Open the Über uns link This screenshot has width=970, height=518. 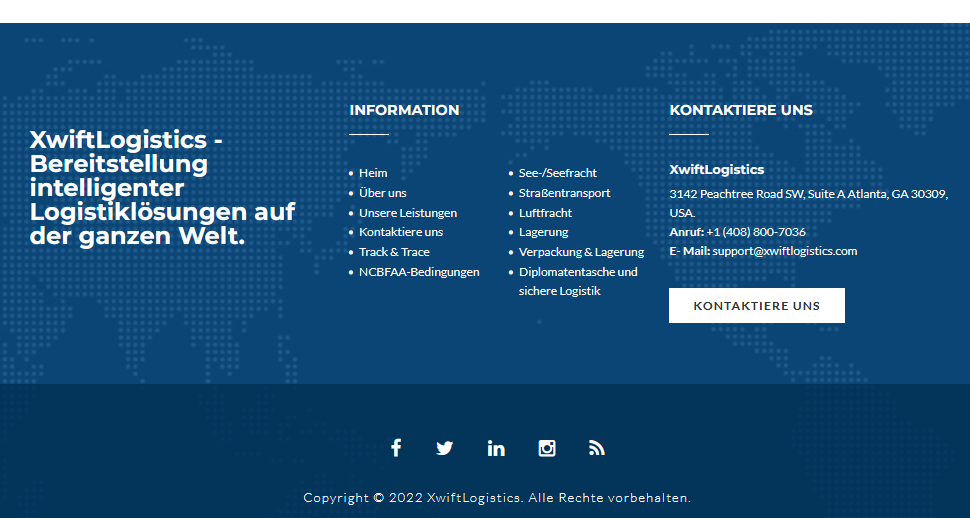[x=383, y=193]
